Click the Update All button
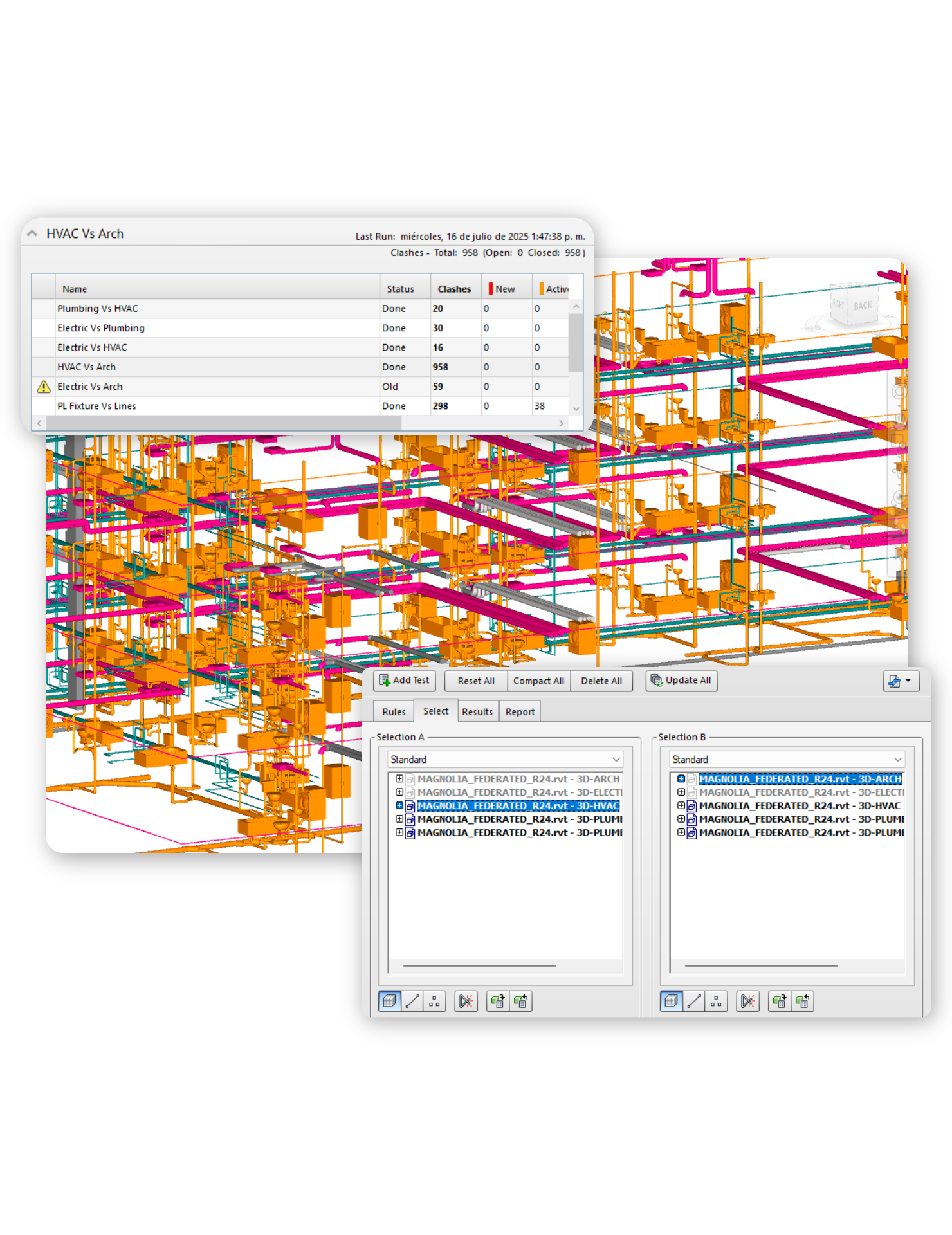Viewport: 952px width, 1235px height. (681, 681)
